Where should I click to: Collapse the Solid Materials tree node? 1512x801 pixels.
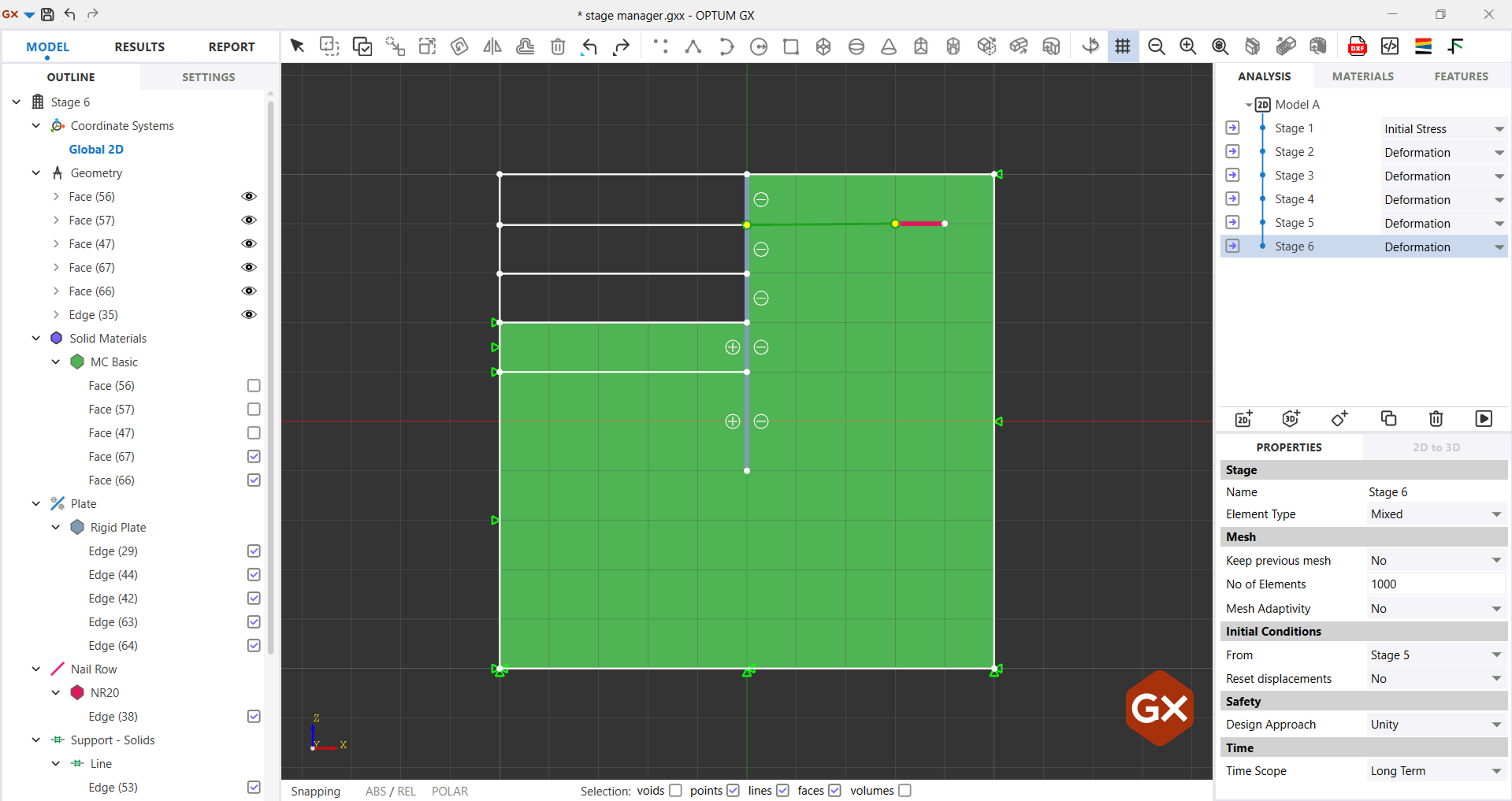(36, 339)
